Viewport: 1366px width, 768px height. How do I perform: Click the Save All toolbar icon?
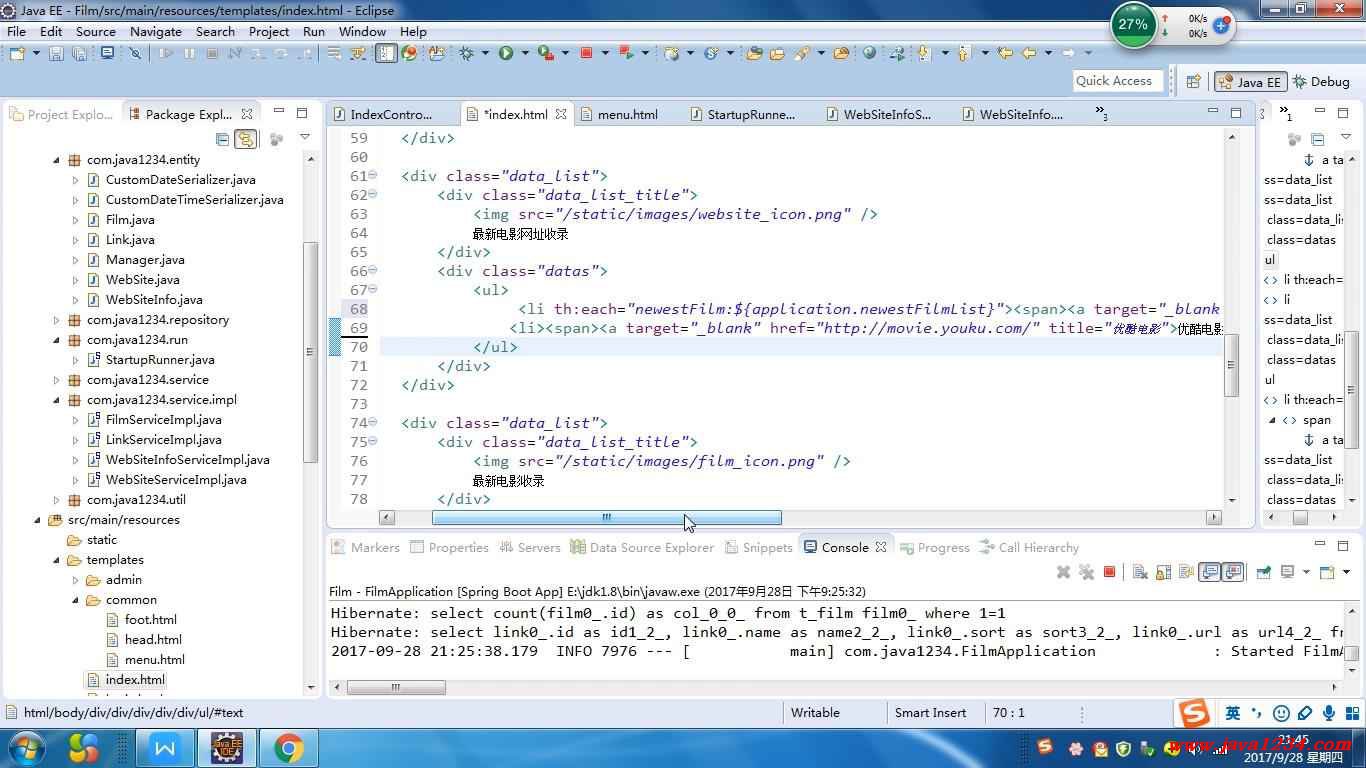click(x=79, y=53)
